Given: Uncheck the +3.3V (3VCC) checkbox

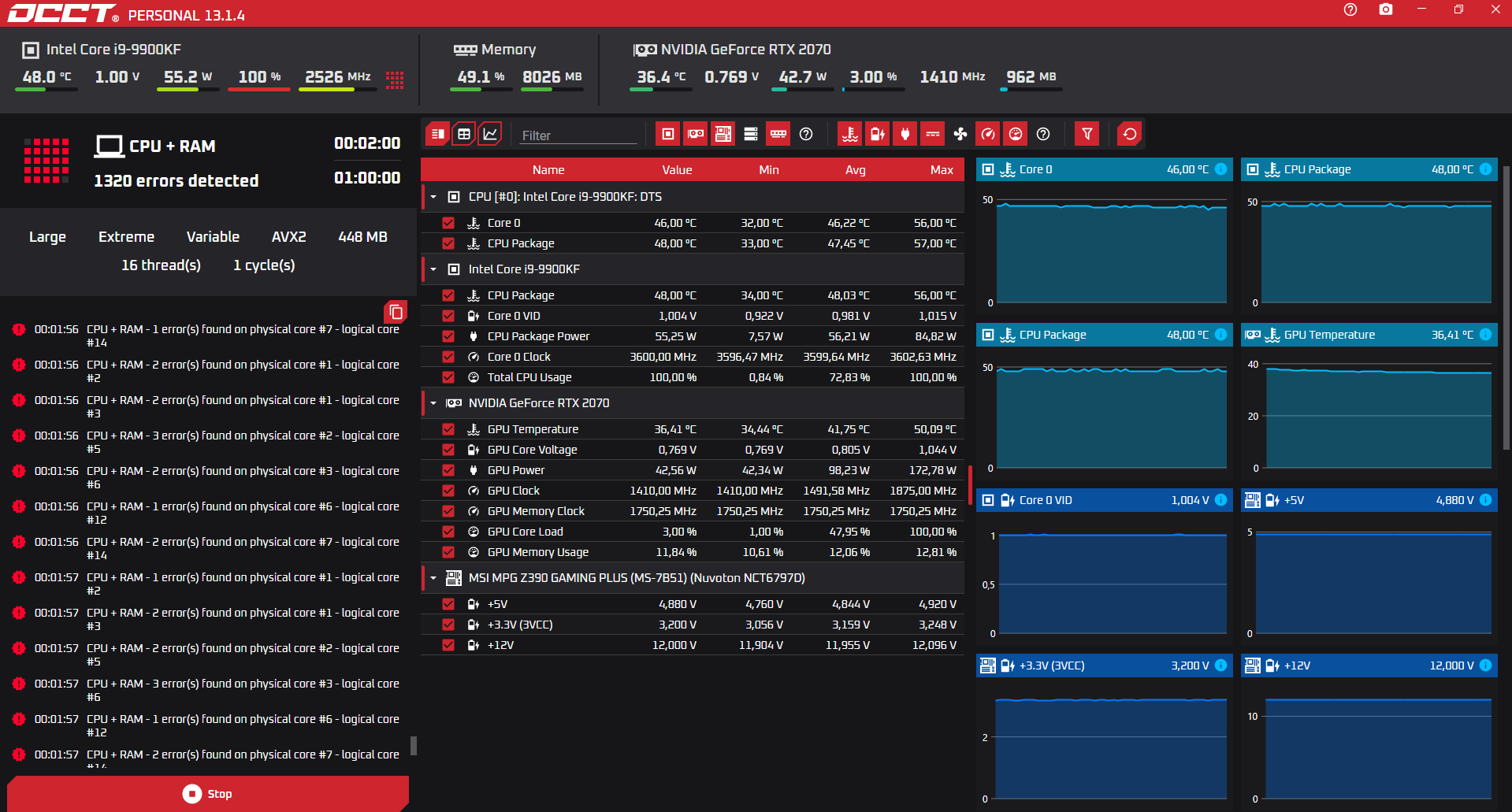Looking at the screenshot, I should click(x=448, y=625).
